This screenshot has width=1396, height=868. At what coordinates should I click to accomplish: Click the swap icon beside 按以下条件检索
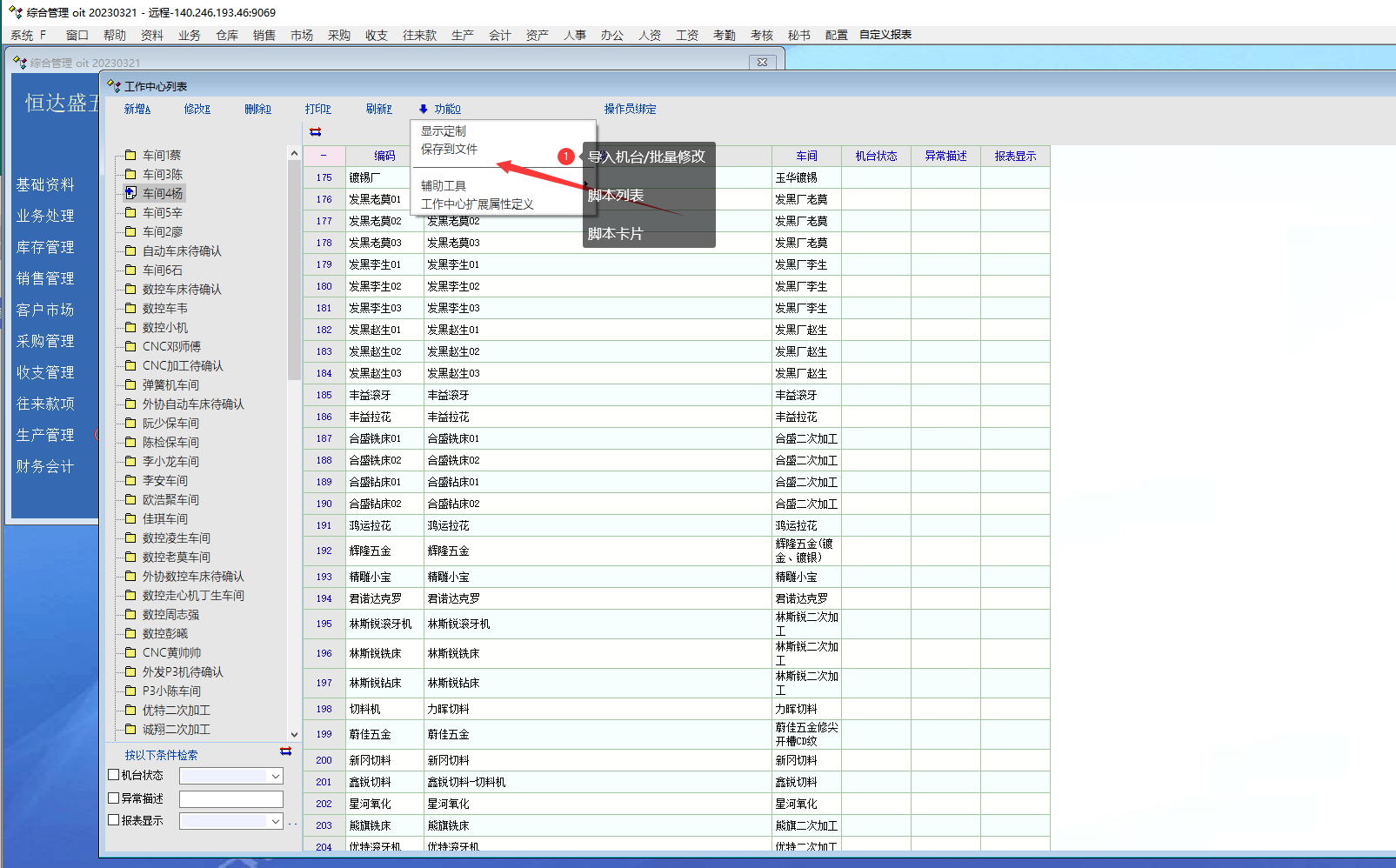[285, 751]
